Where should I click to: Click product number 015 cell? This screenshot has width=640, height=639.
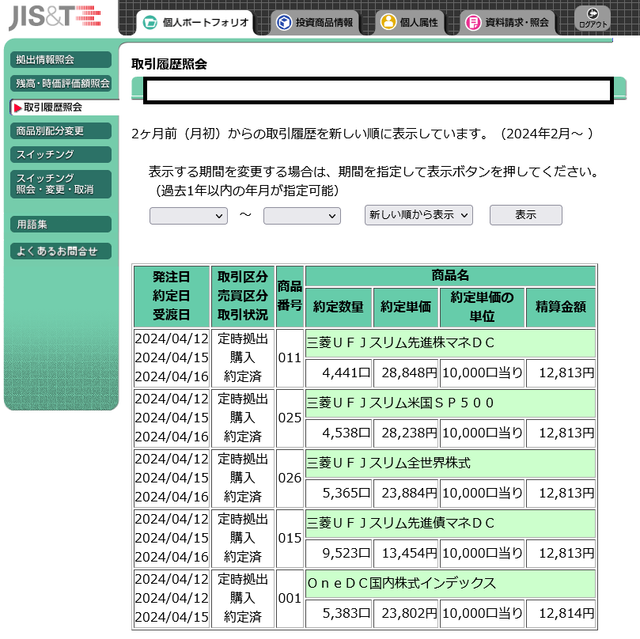[x=290, y=538]
